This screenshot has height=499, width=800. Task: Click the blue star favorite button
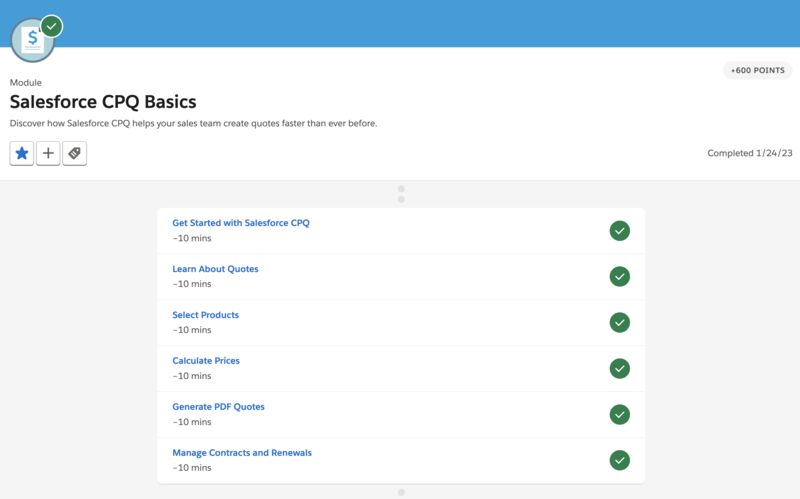pos(21,153)
